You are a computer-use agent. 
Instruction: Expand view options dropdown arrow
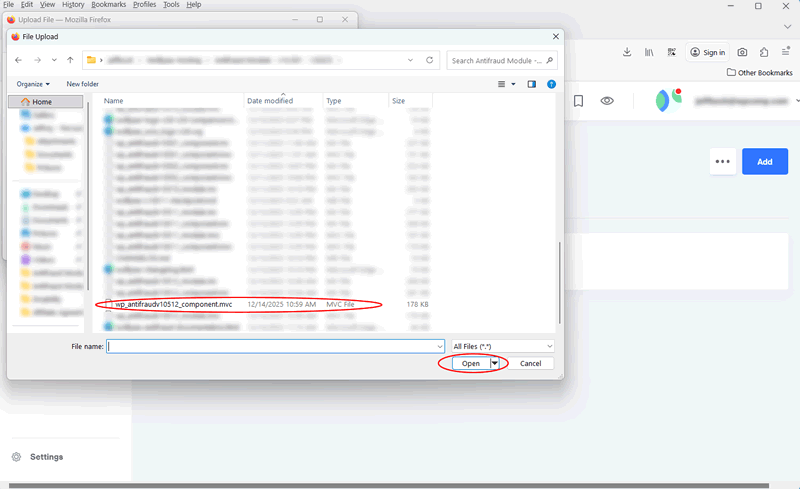(x=513, y=84)
